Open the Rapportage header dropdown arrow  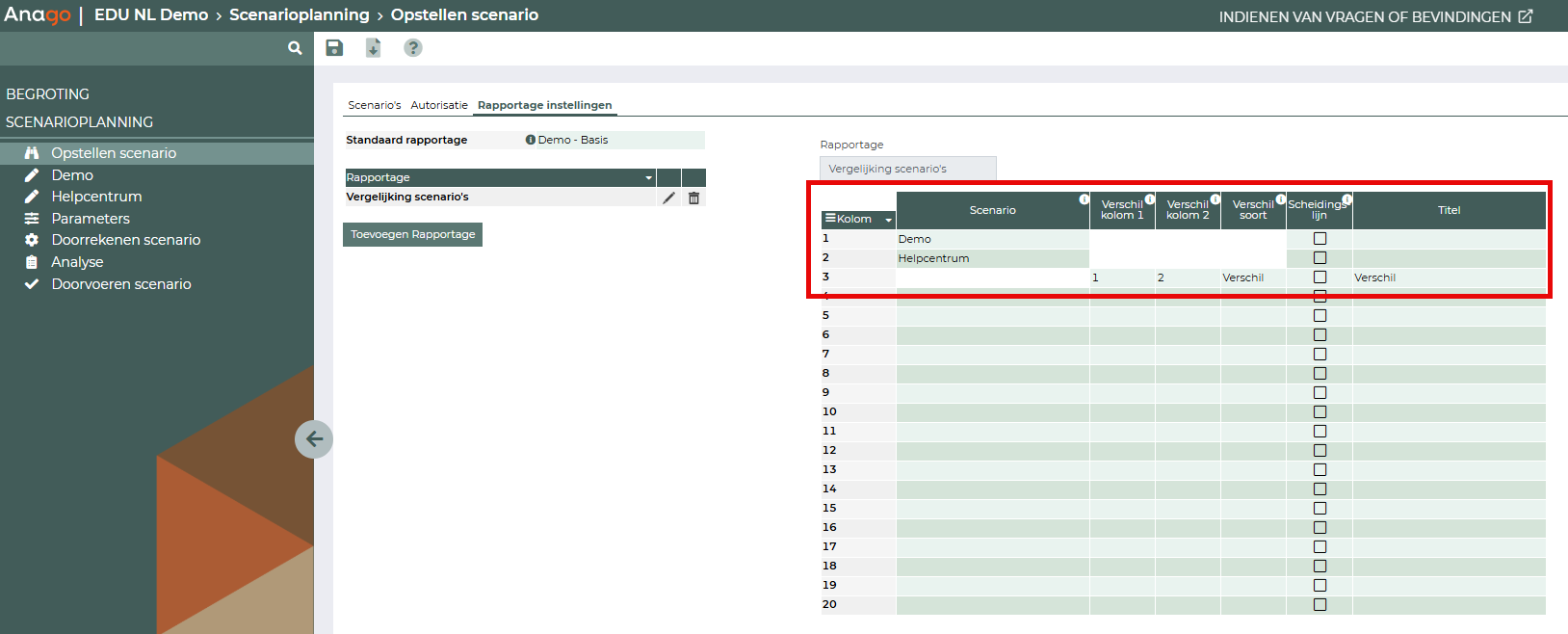click(648, 178)
